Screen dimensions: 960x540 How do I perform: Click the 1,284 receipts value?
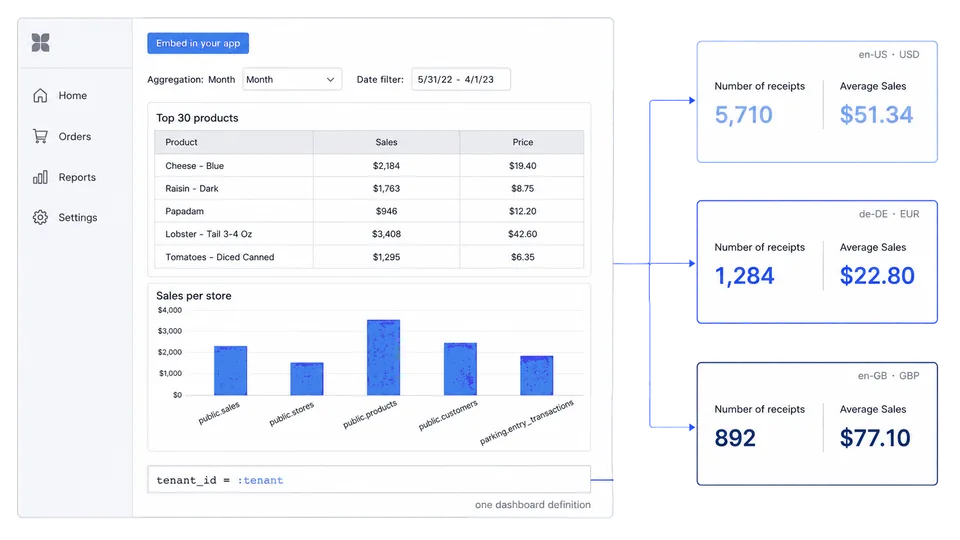[x=744, y=276]
